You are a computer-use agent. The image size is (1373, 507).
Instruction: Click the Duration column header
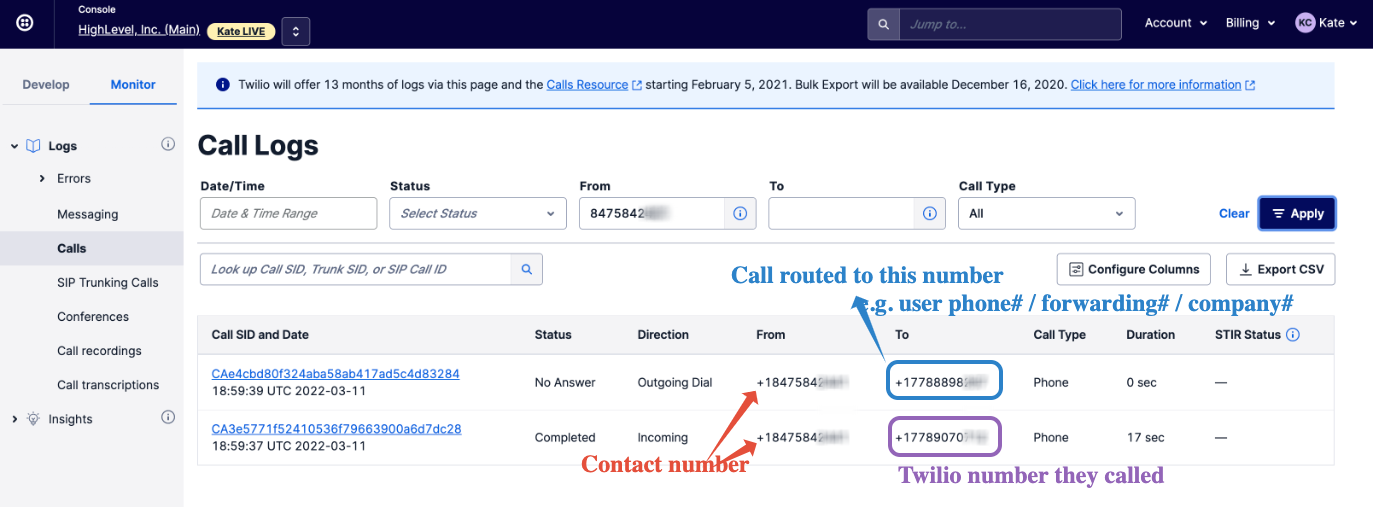click(x=1150, y=335)
